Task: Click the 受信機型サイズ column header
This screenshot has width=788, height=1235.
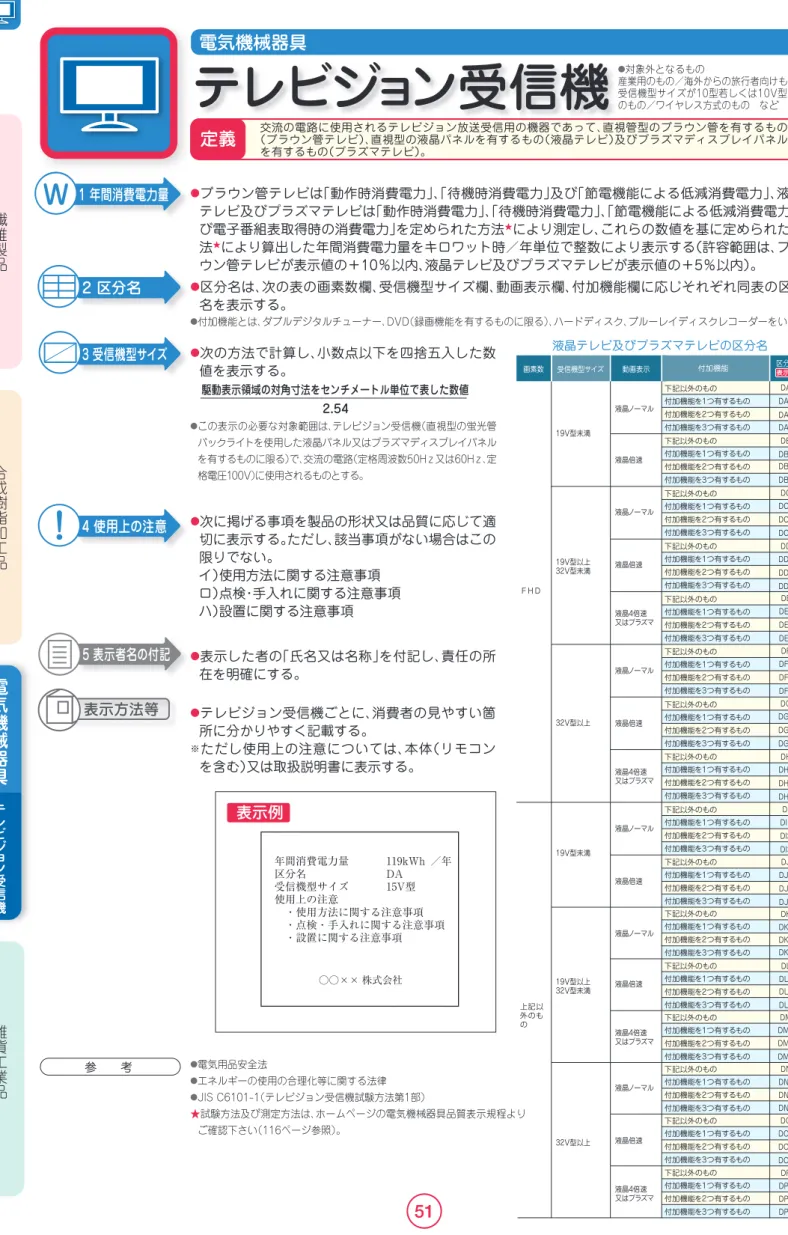Action: pos(580,369)
